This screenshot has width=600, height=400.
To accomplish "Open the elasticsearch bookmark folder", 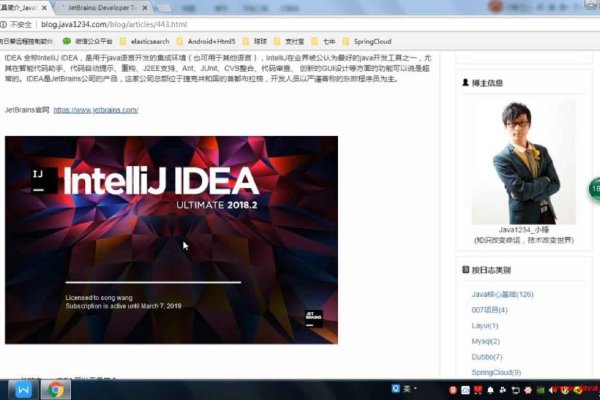I will click(x=144, y=41).
